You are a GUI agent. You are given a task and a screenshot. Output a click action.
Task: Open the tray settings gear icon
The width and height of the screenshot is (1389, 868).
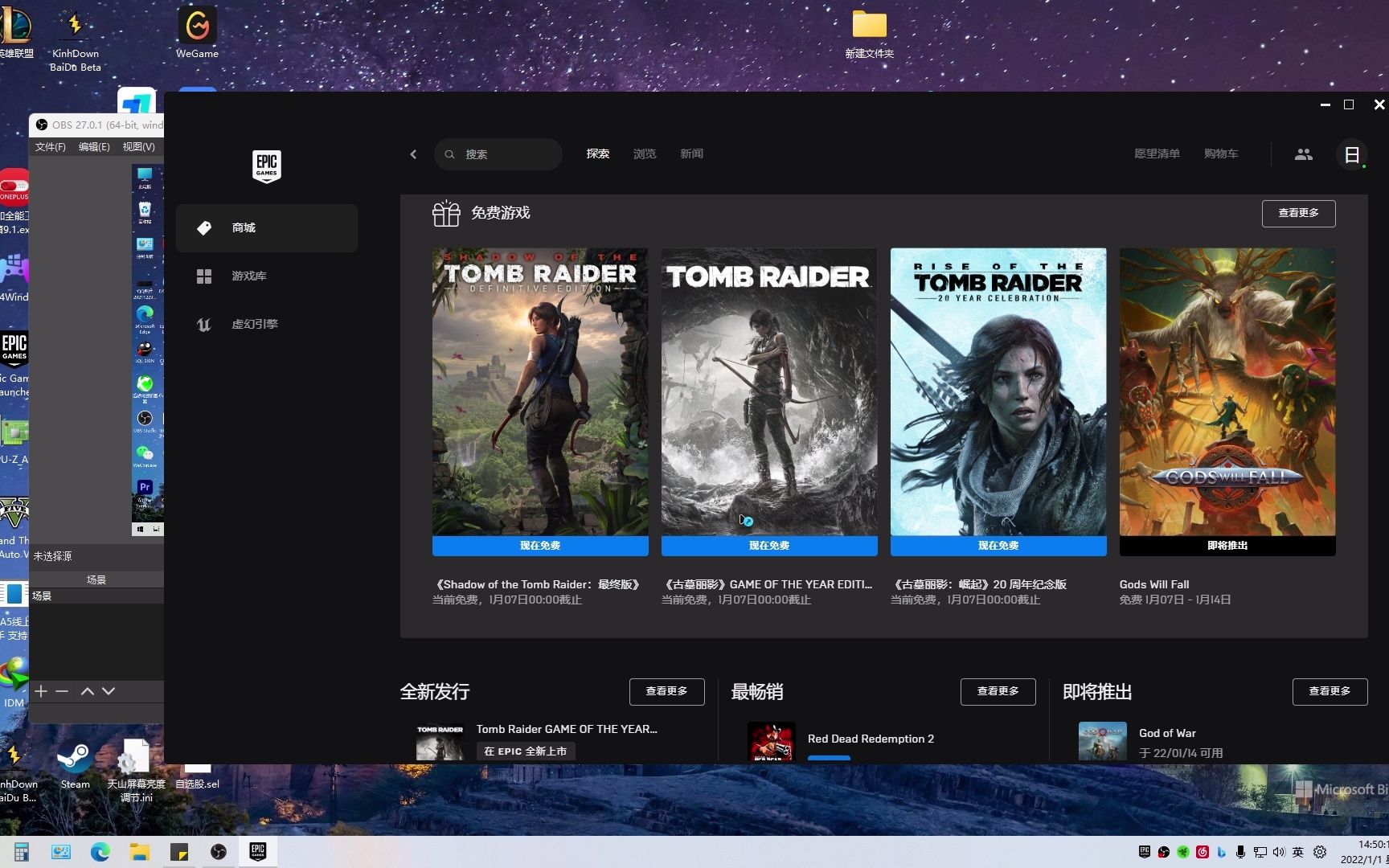[1320, 852]
